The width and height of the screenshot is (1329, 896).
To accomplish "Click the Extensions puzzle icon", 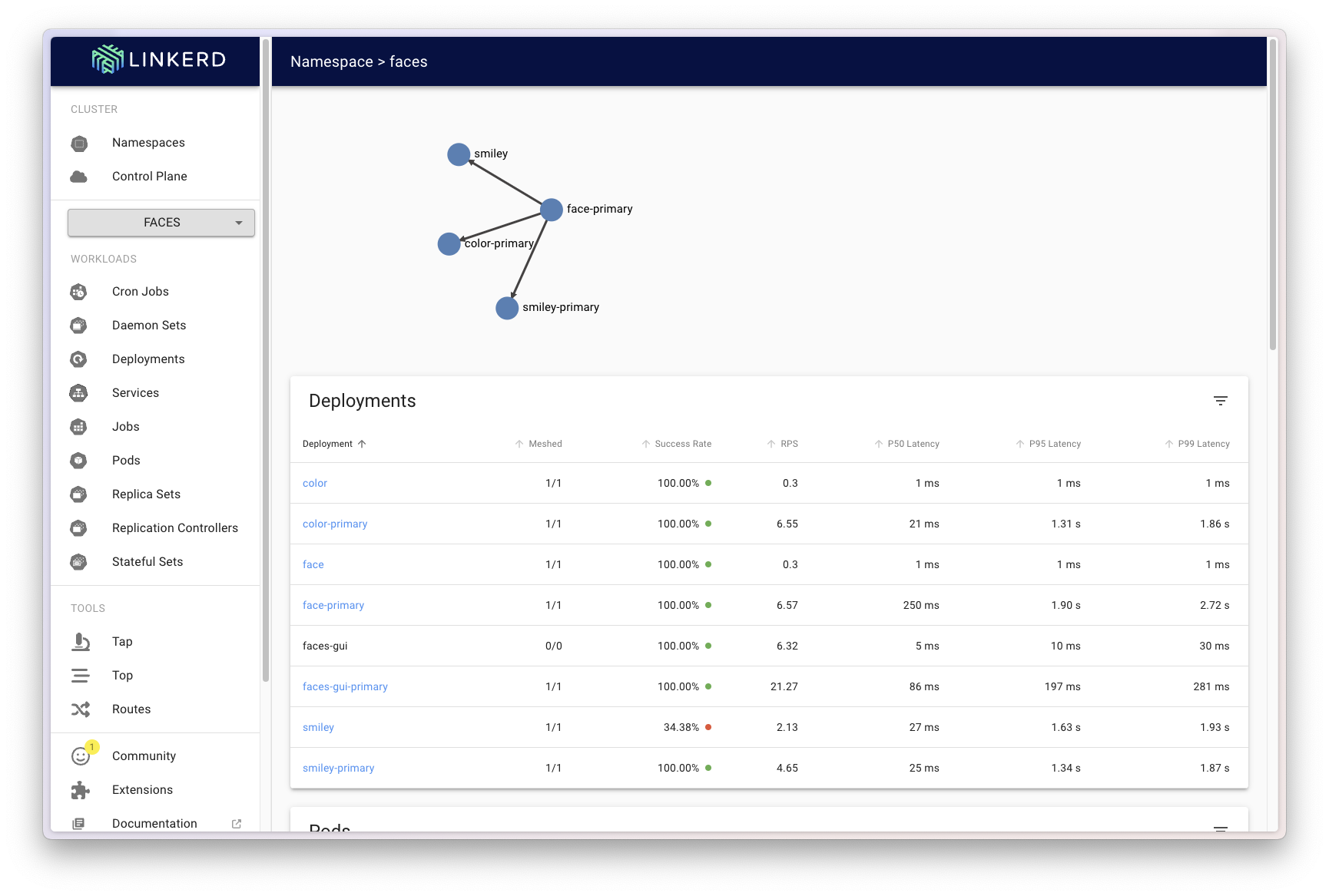I will point(81,790).
